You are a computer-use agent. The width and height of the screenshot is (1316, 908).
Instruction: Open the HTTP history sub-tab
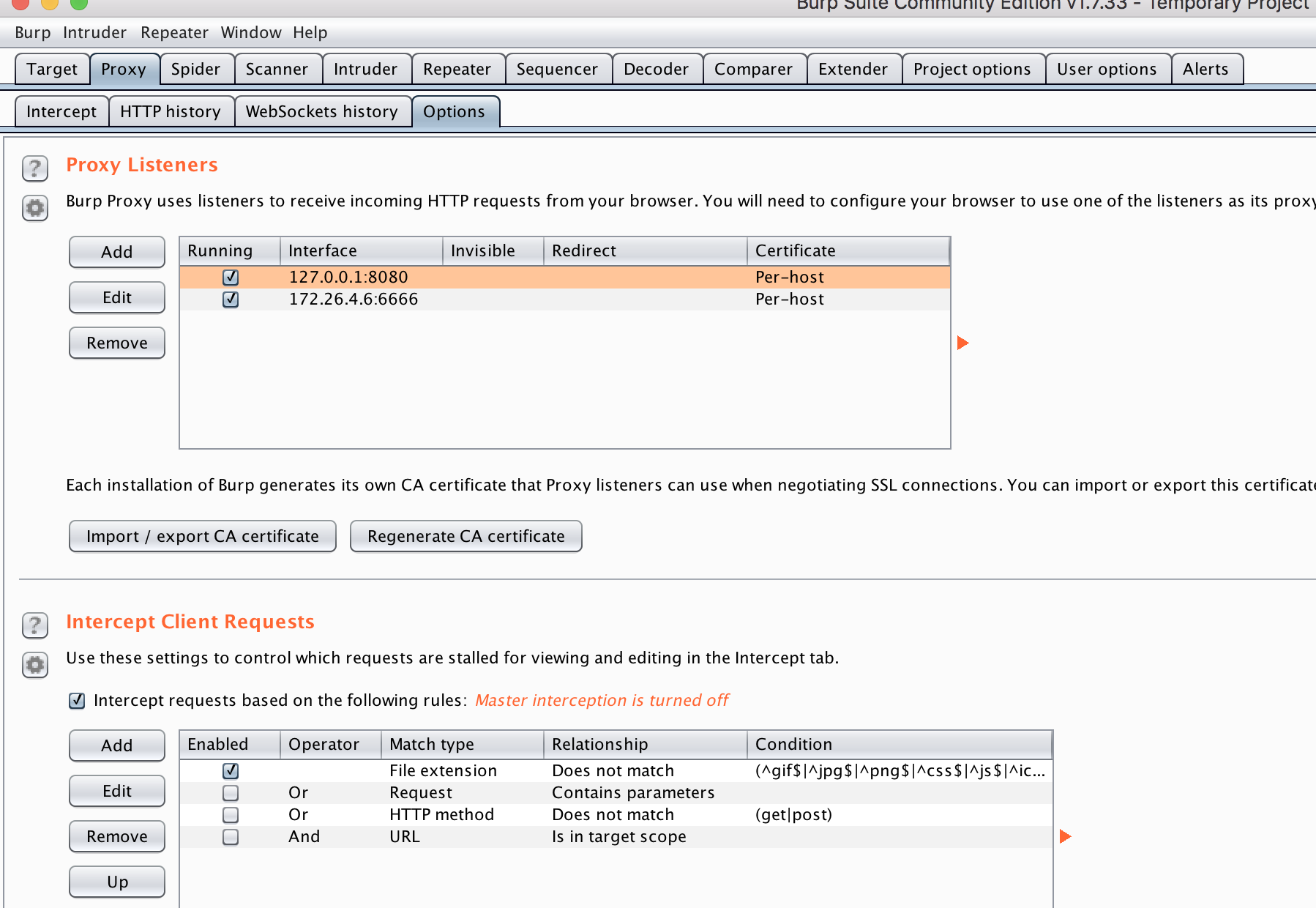pos(171,111)
